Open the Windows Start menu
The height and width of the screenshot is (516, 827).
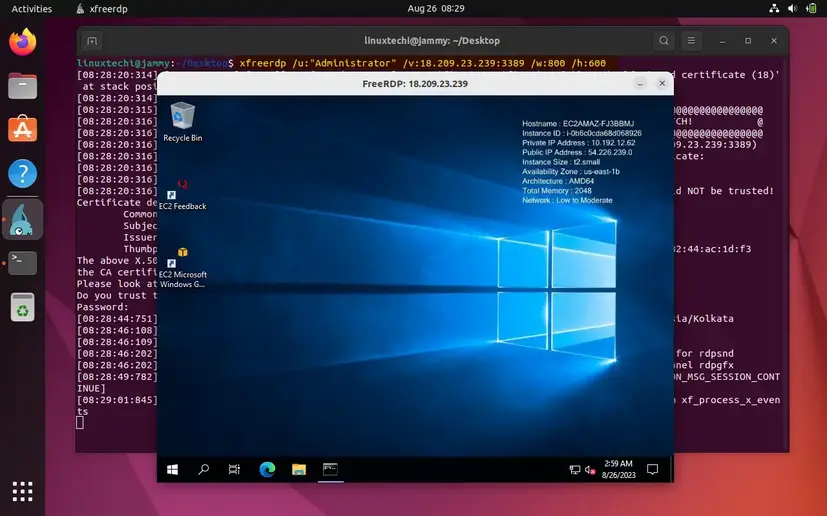[172, 469]
